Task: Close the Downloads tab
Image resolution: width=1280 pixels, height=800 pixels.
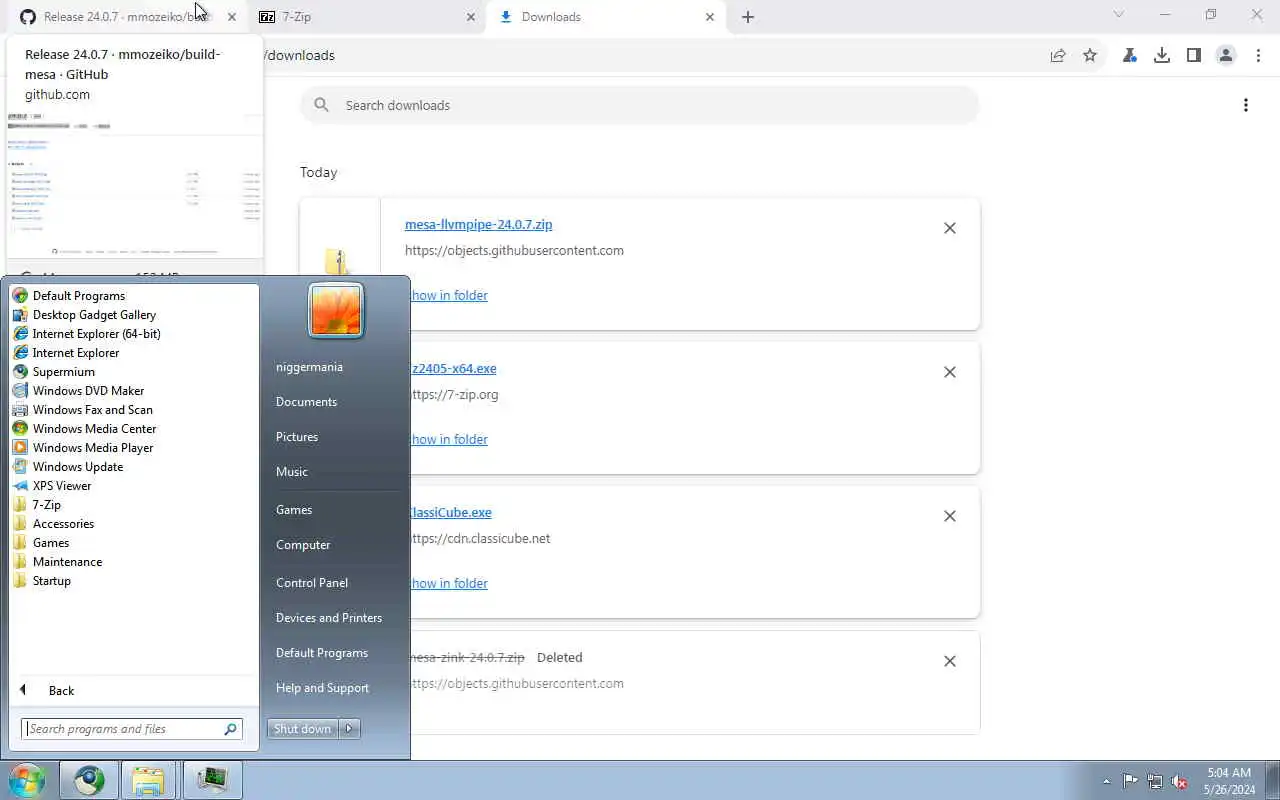Action: (711, 17)
